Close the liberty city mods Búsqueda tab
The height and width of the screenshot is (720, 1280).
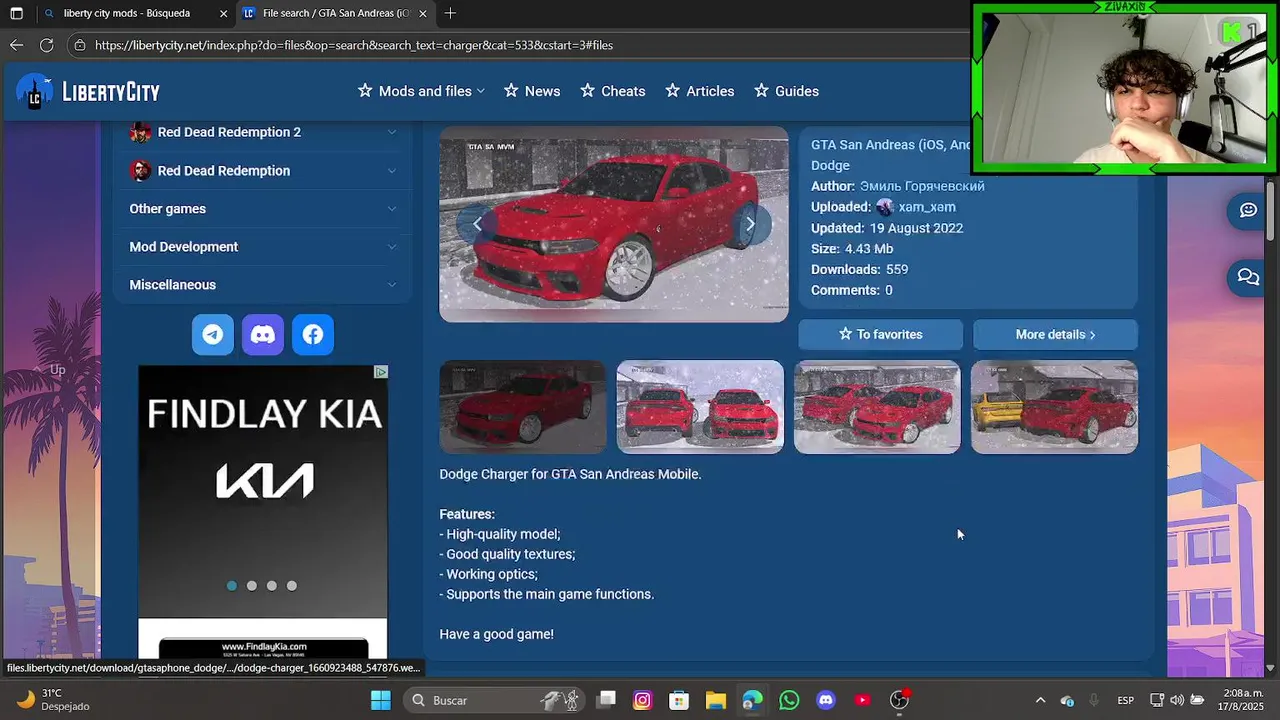tap(222, 13)
